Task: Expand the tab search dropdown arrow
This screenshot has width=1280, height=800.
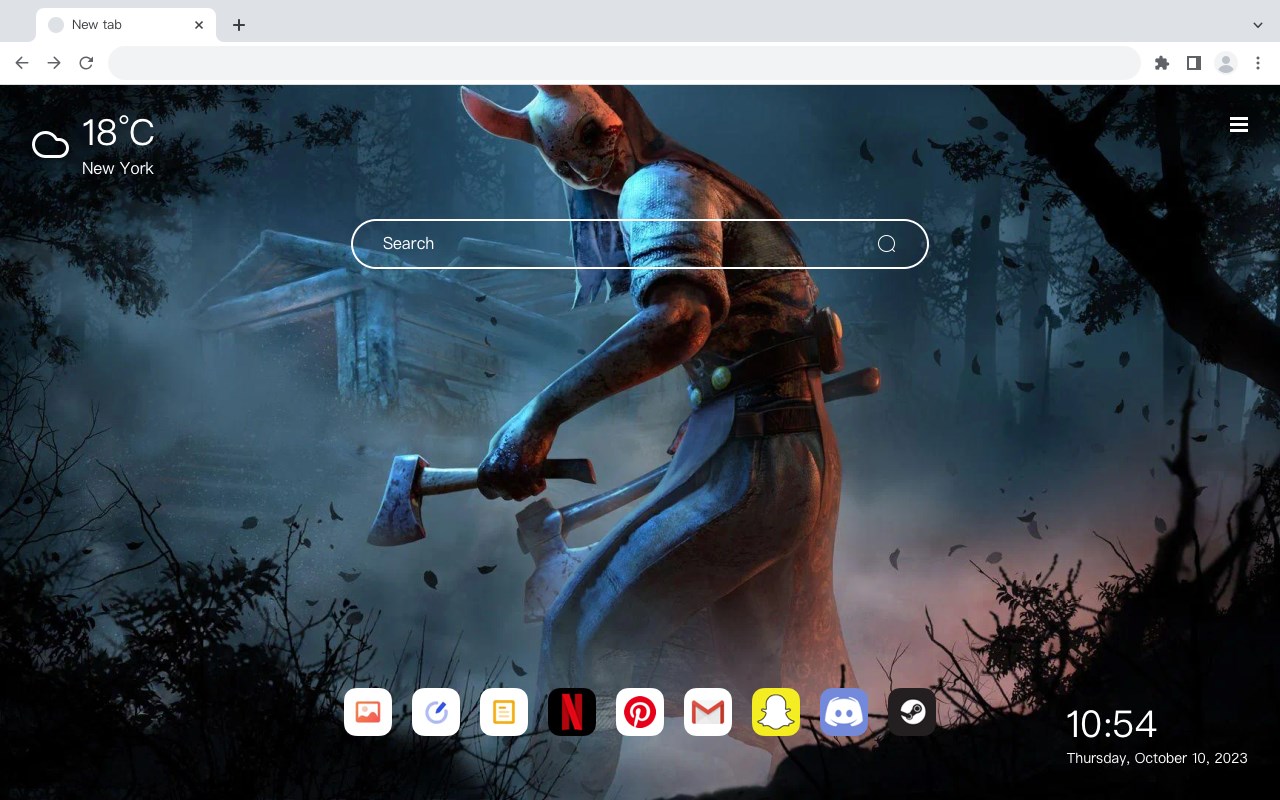Action: [x=1258, y=25]
